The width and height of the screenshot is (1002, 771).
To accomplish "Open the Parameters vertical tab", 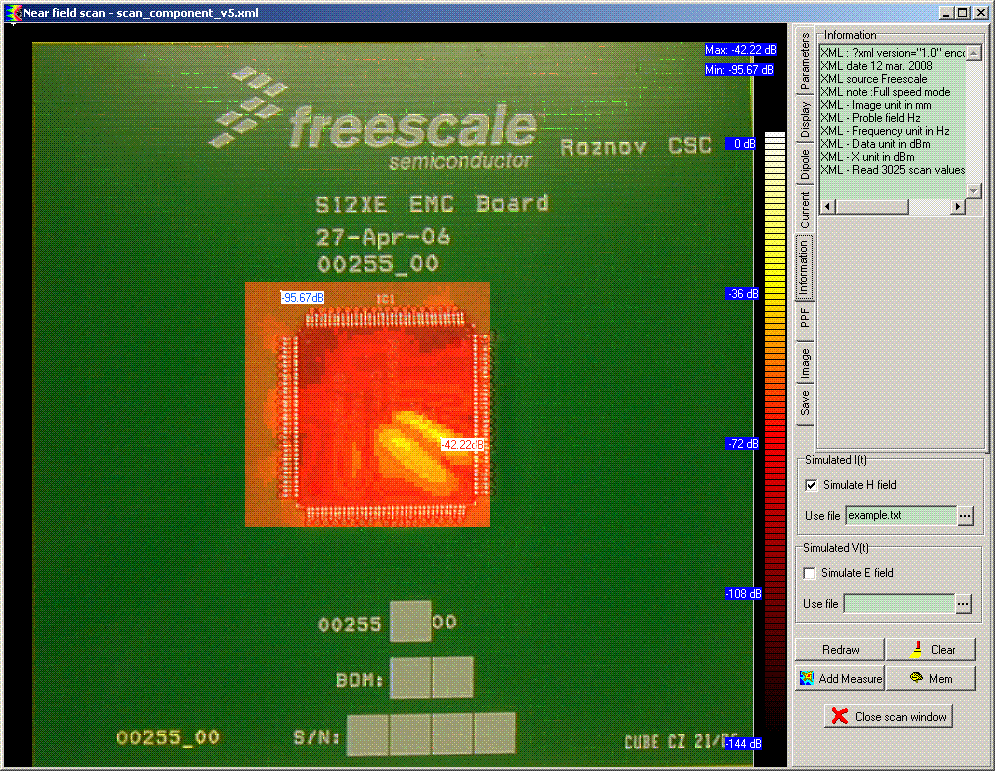I will click(805, 60).
